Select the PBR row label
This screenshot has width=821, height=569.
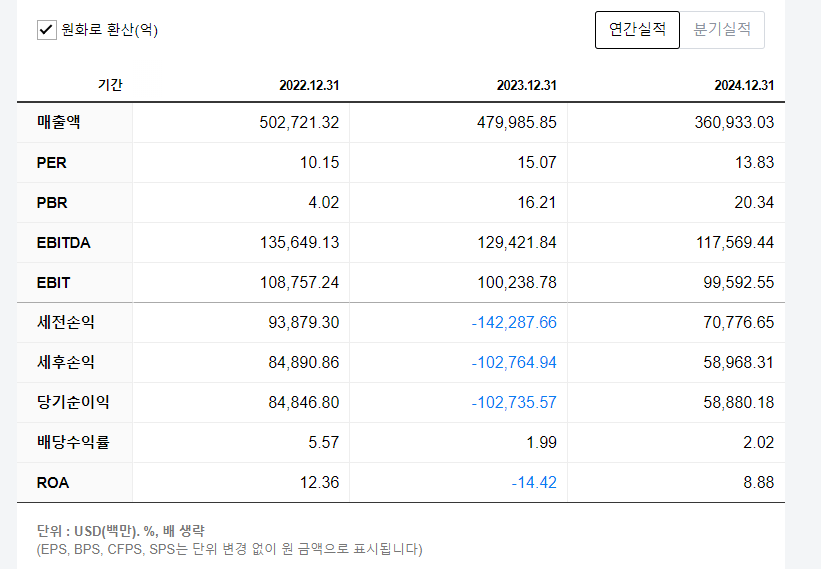52,203
